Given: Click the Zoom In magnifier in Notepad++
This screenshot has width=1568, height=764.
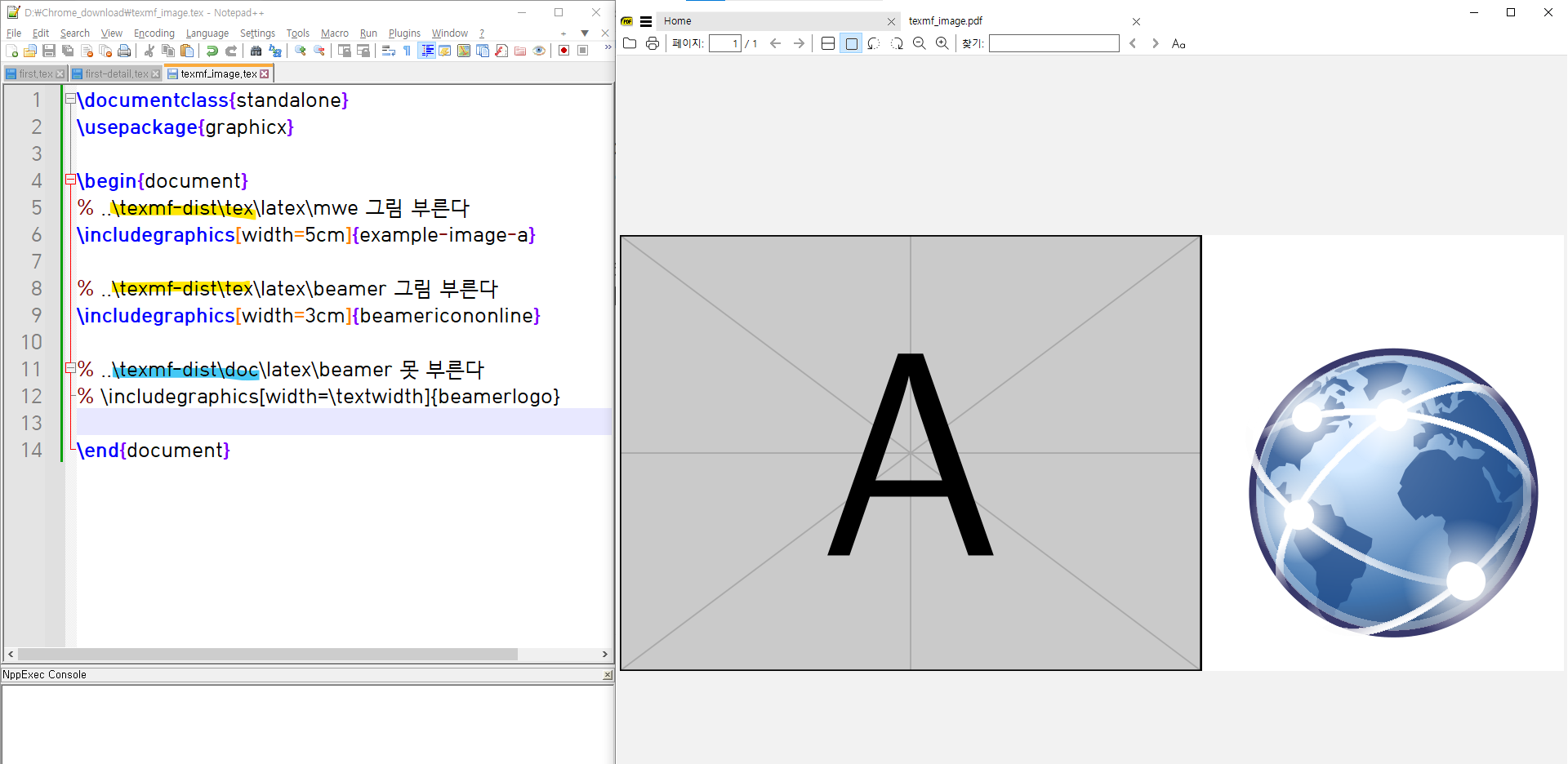Looking at the screenshot, I should coord(301,51).
